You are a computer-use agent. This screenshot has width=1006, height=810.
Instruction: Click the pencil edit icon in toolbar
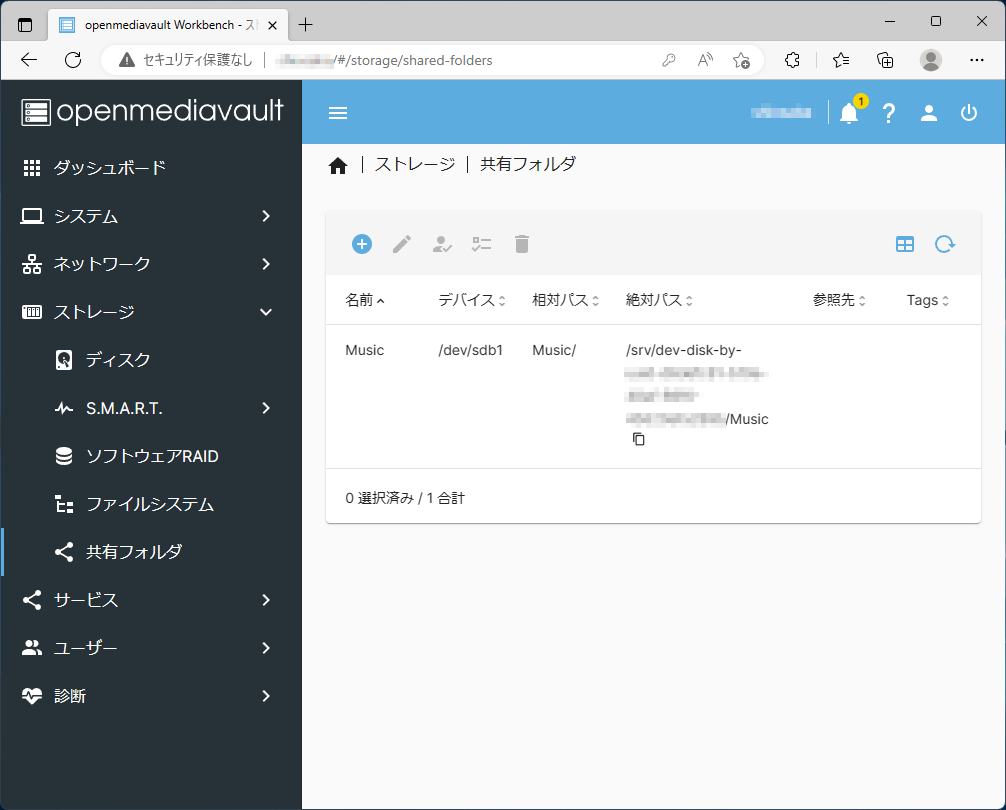click(x=402, y=244)
